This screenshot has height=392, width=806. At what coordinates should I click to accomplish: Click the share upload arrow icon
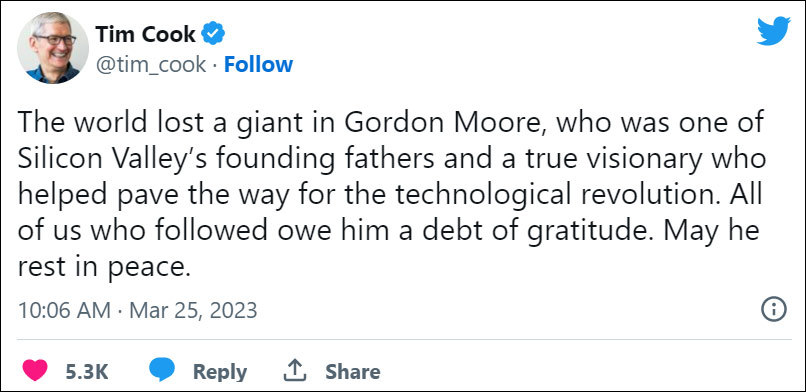(x=295, y=370)
